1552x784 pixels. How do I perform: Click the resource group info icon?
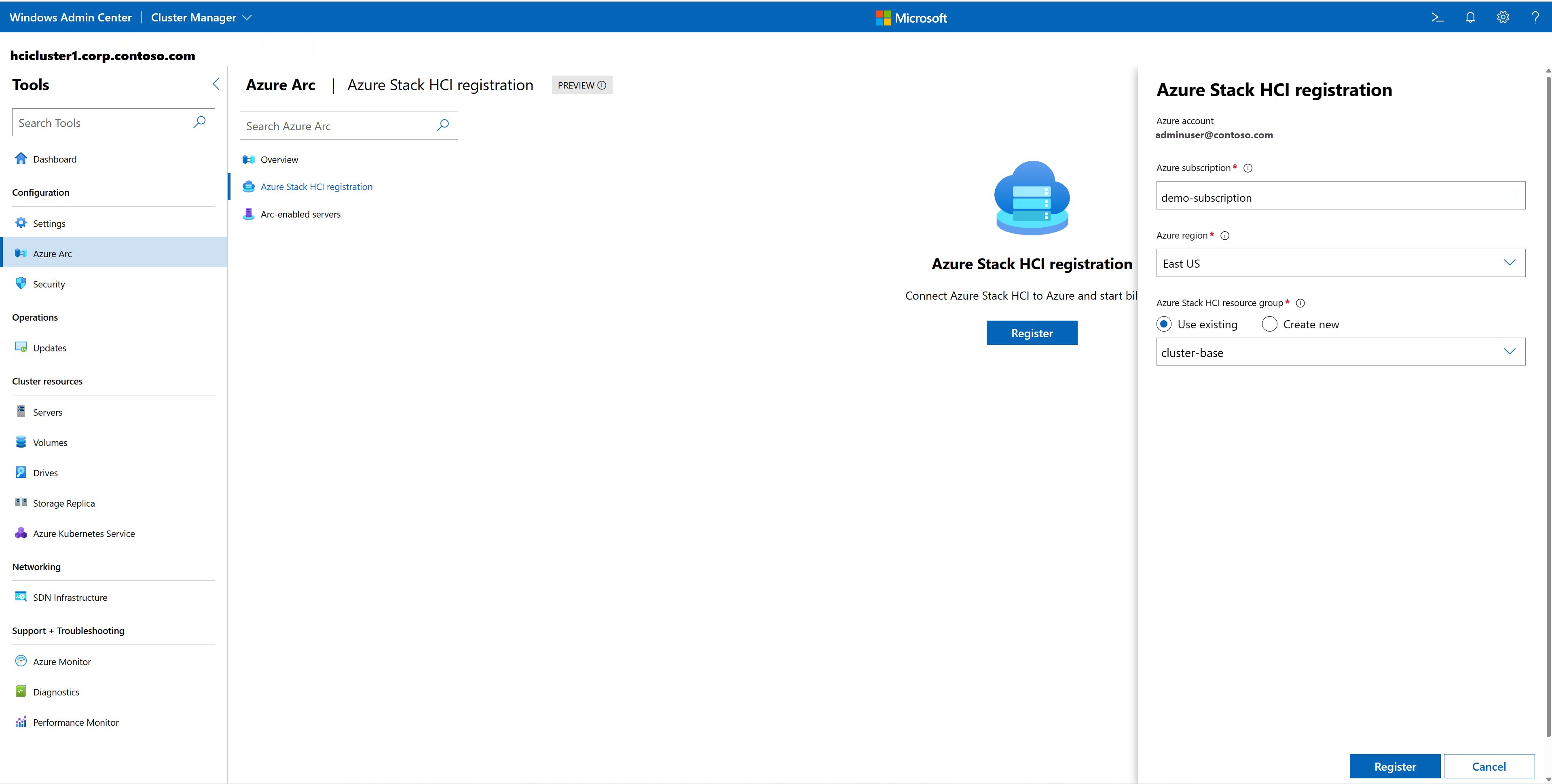point(1300,303)
